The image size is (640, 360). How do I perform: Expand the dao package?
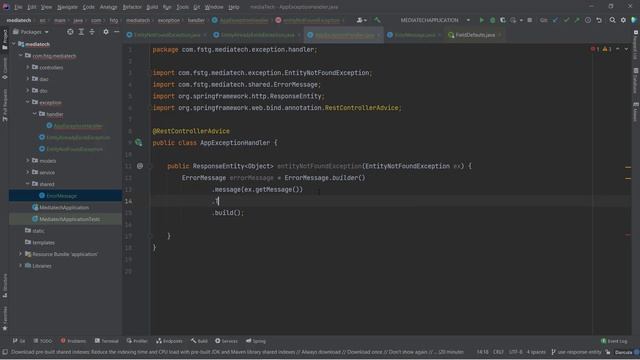click(x=28, y=78)
